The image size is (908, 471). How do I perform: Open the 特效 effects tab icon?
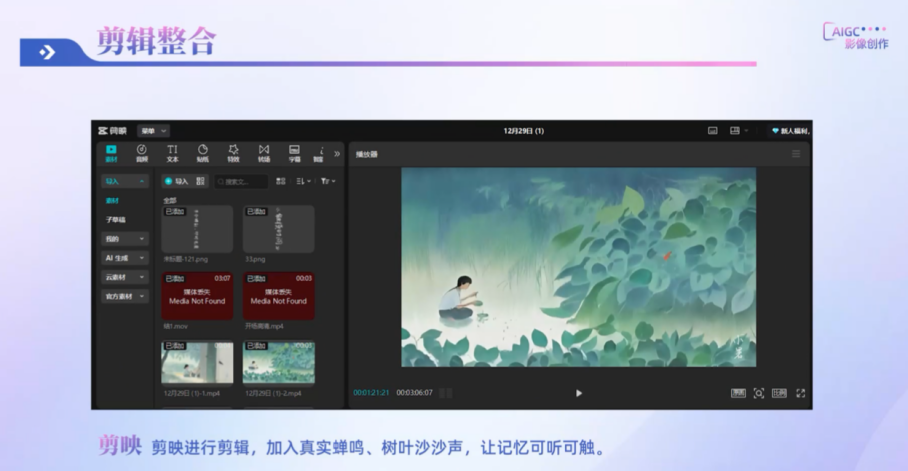(x=233, y=154)
